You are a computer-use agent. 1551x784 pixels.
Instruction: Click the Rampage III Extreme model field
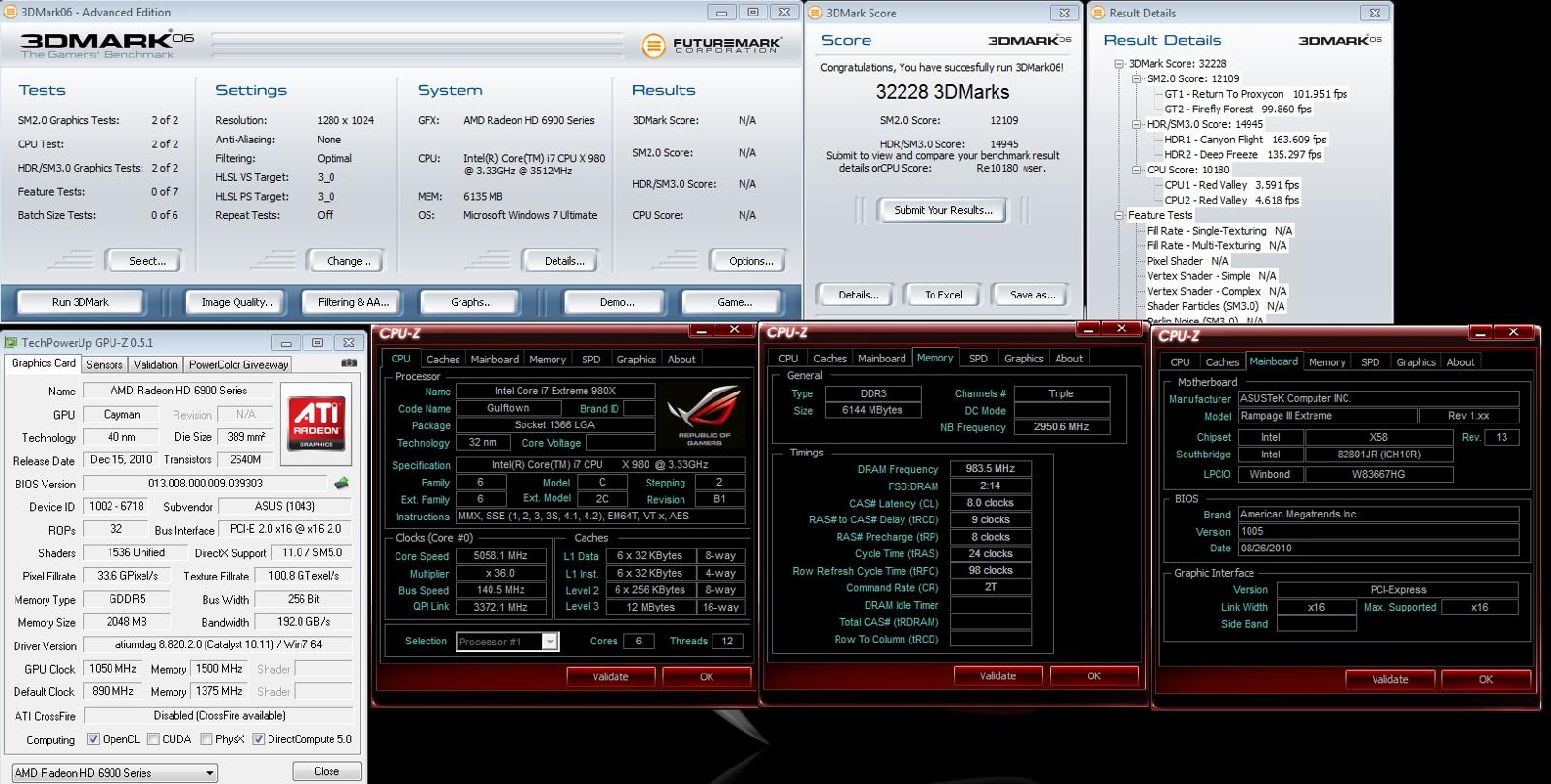1326,416
